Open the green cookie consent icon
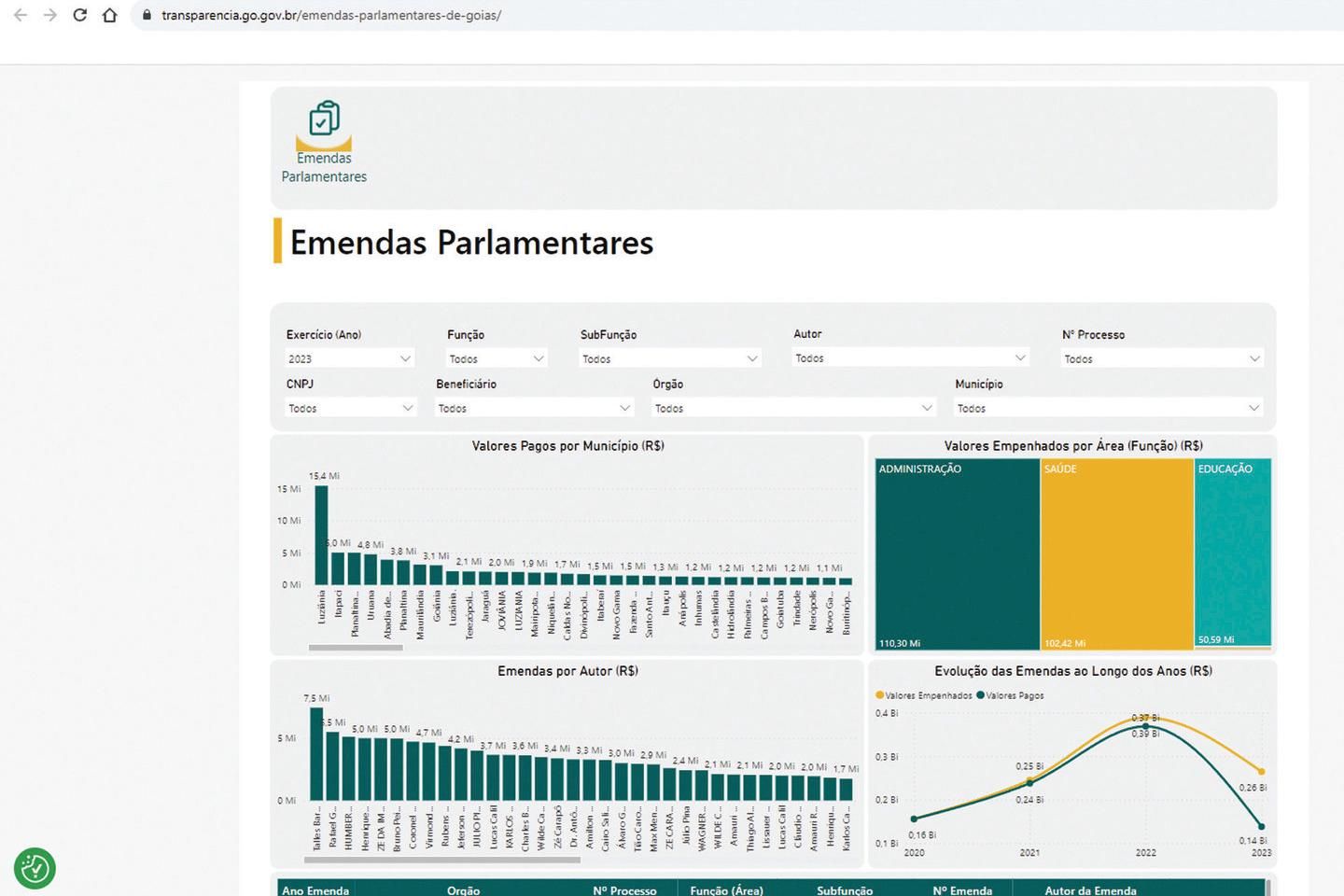Viewport: 1344px width, 896px height. 35,868
